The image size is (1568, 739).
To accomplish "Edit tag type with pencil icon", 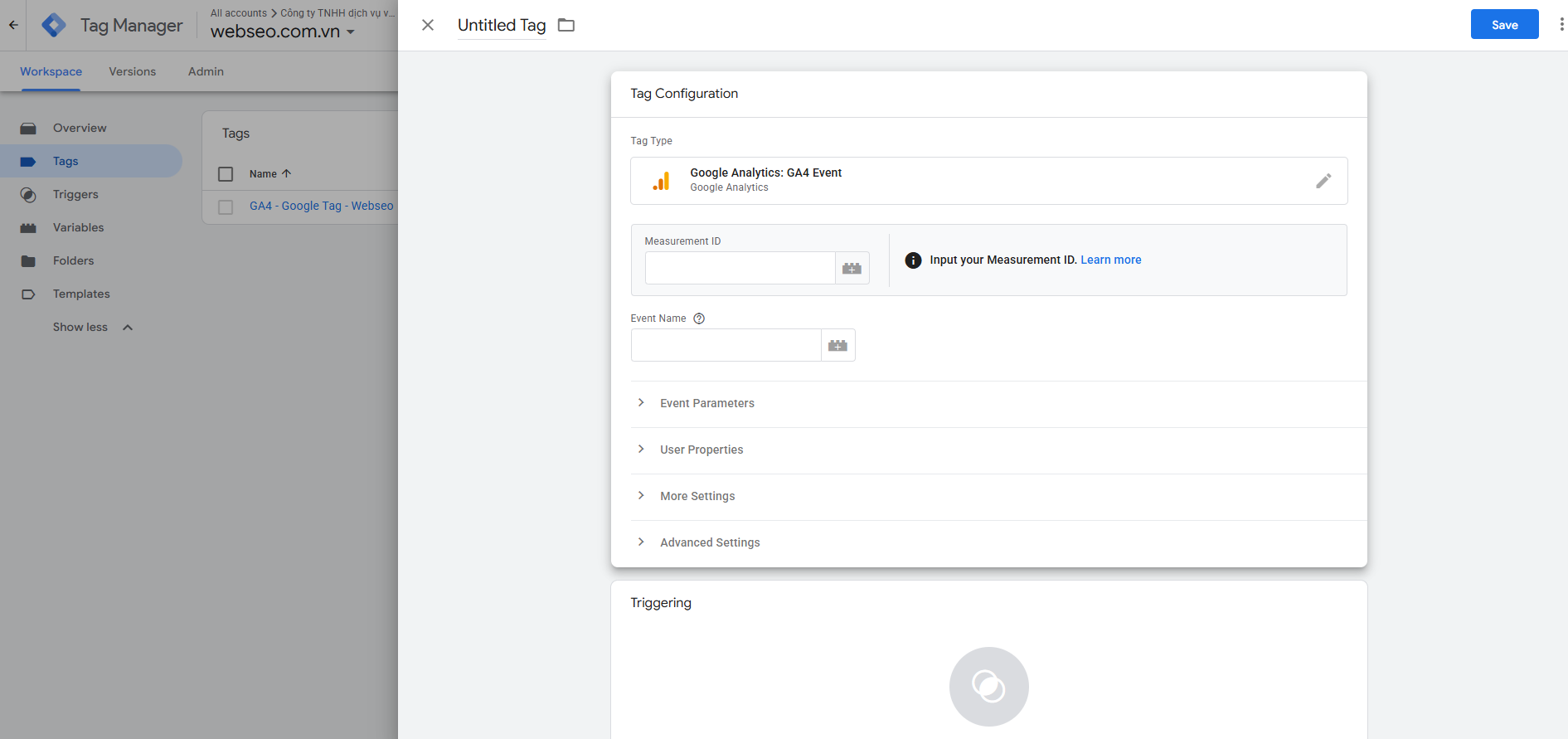I will tap(1323, 181).
